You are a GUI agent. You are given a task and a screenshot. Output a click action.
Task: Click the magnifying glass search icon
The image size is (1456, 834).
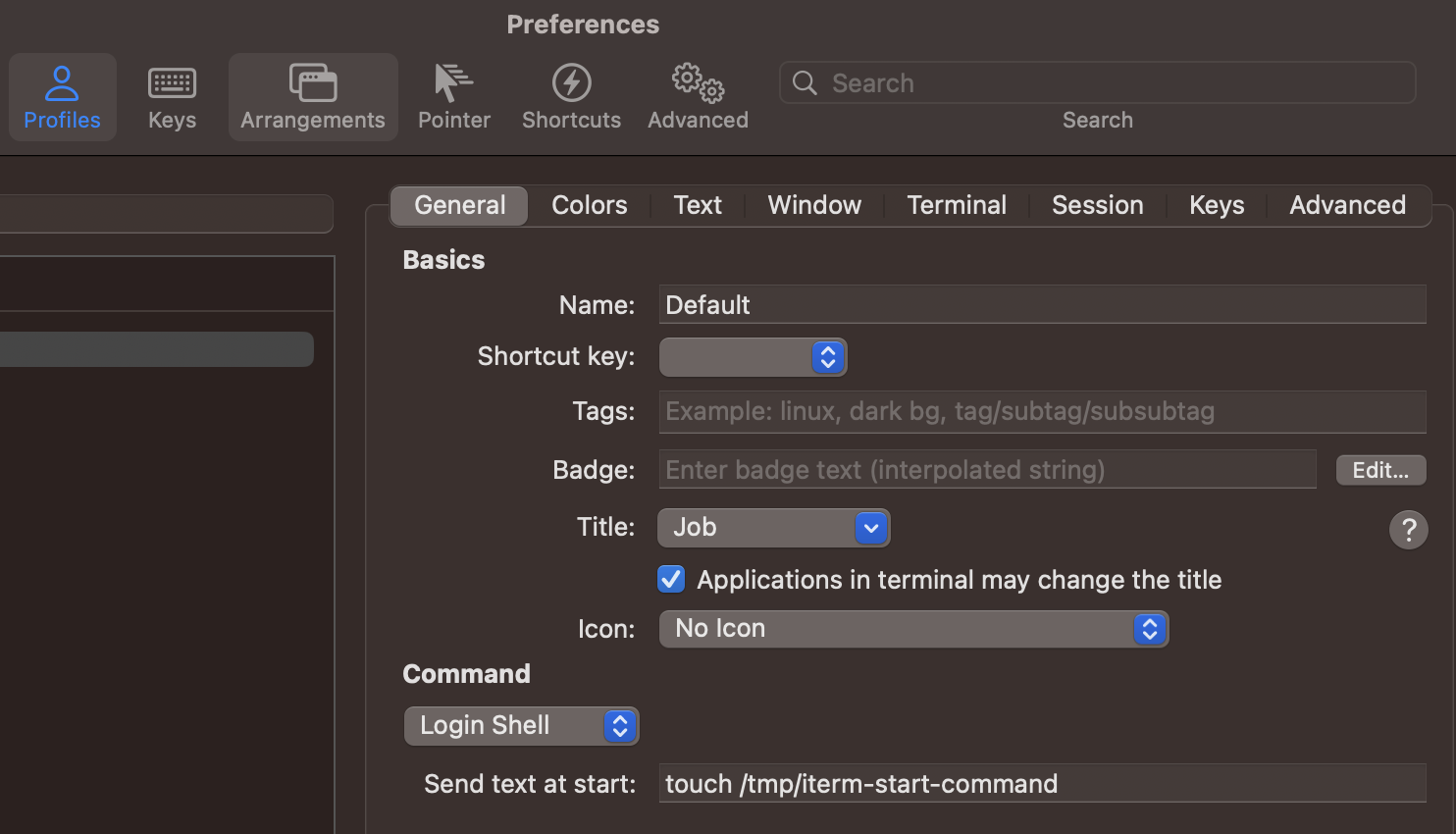point(805,83)
